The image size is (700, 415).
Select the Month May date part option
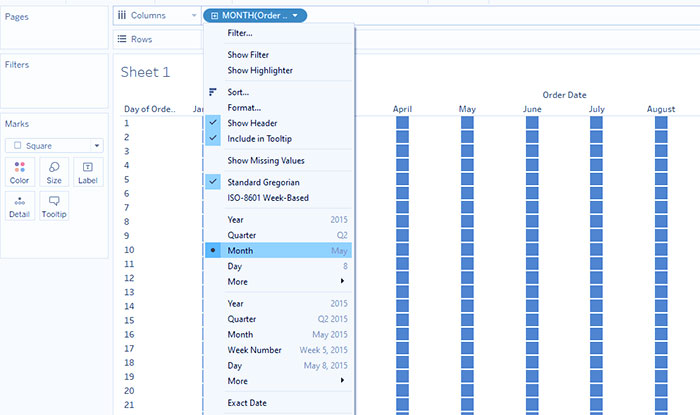click(279, 250)
